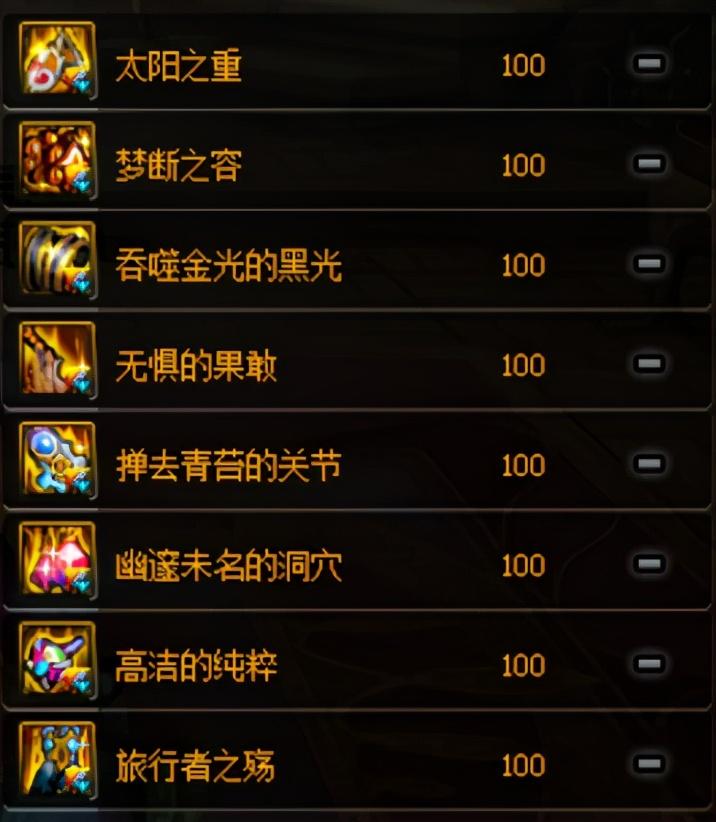
Task: Decrease quantity for 幽邃未名的洞穴
Action: click(x=649, y=564)
